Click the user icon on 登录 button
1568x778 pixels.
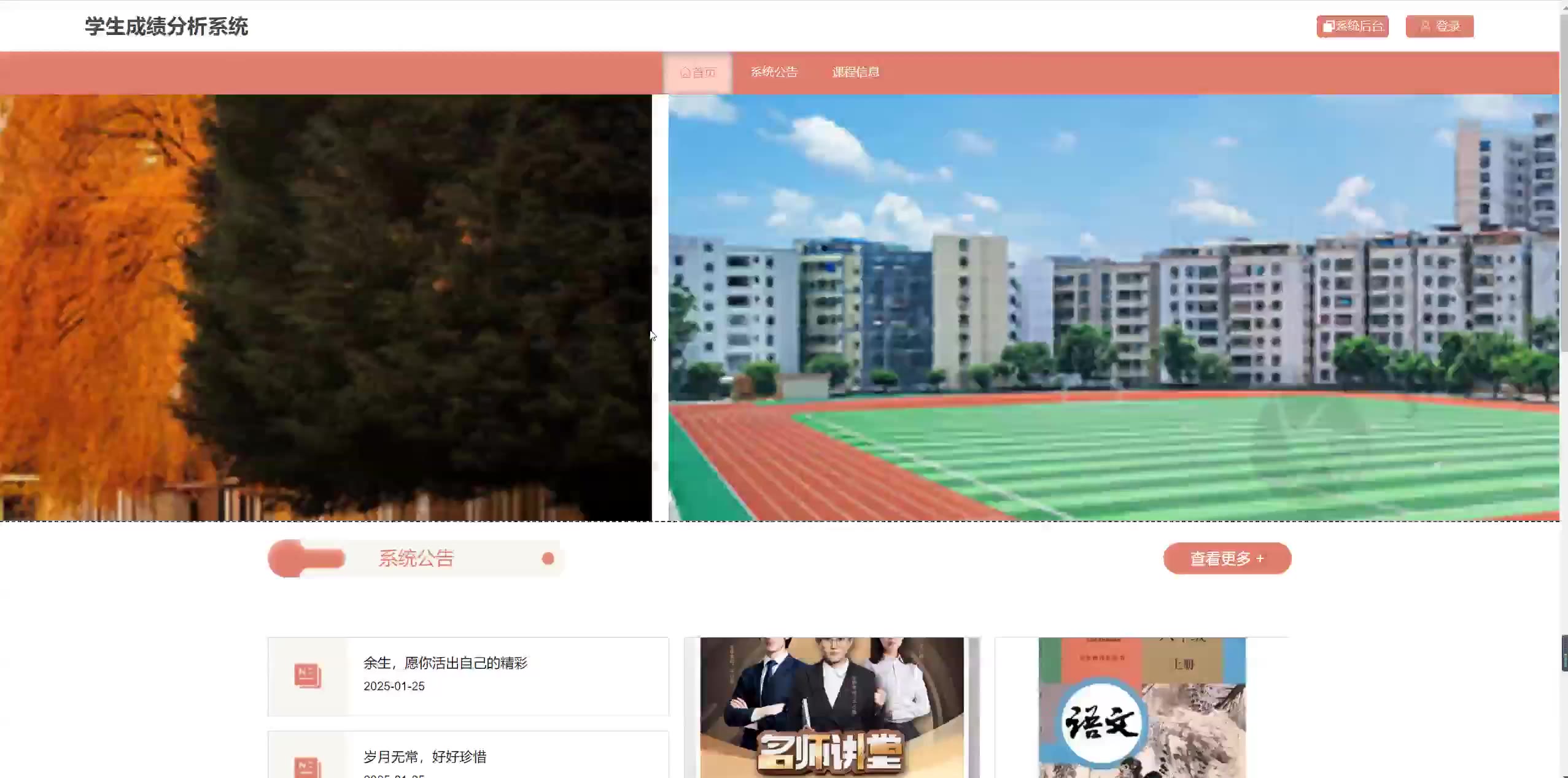[x=1426, y=26]
